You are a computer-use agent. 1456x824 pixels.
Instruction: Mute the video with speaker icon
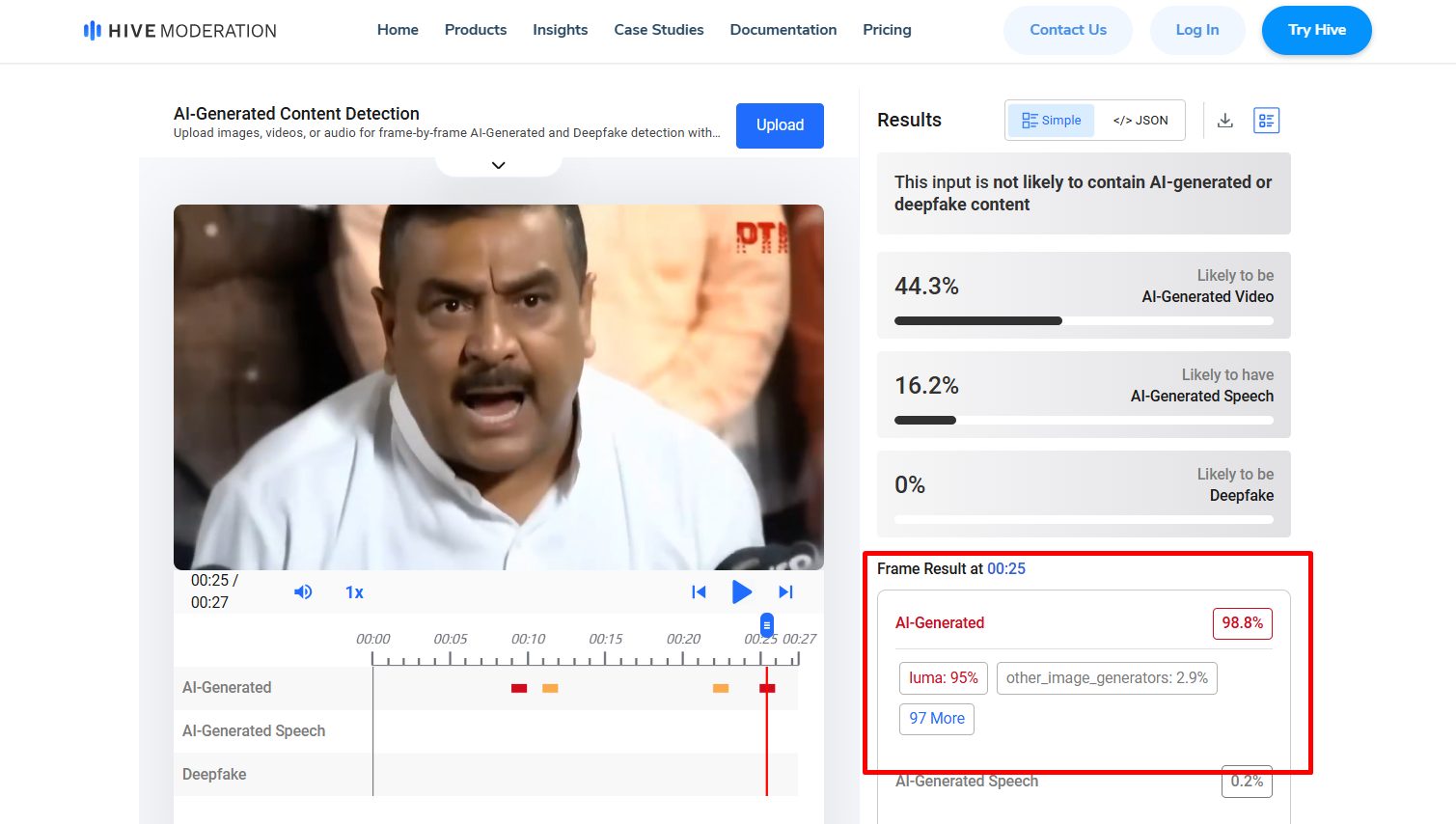pyautogui.click(x=303, y=591)
